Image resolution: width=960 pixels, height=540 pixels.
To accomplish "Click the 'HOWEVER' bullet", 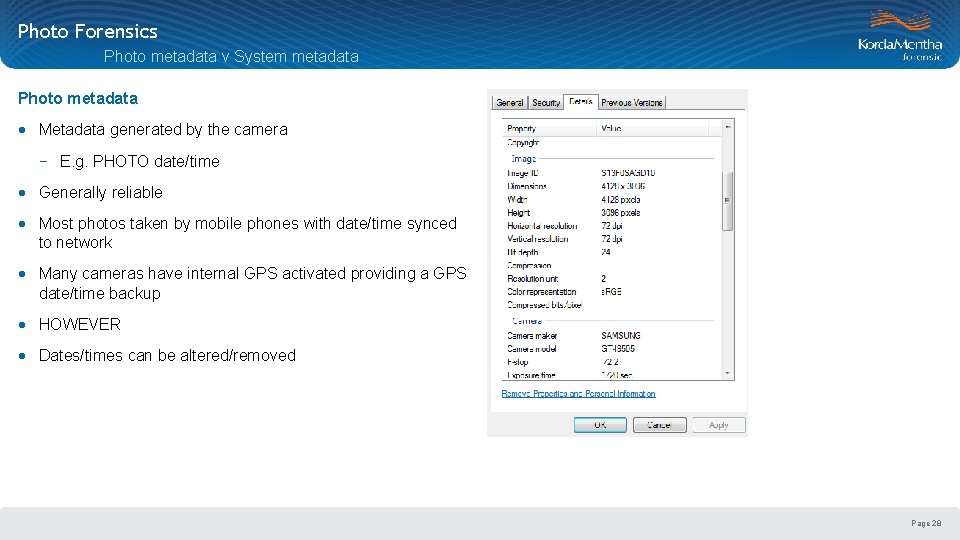I will point(80,324).
